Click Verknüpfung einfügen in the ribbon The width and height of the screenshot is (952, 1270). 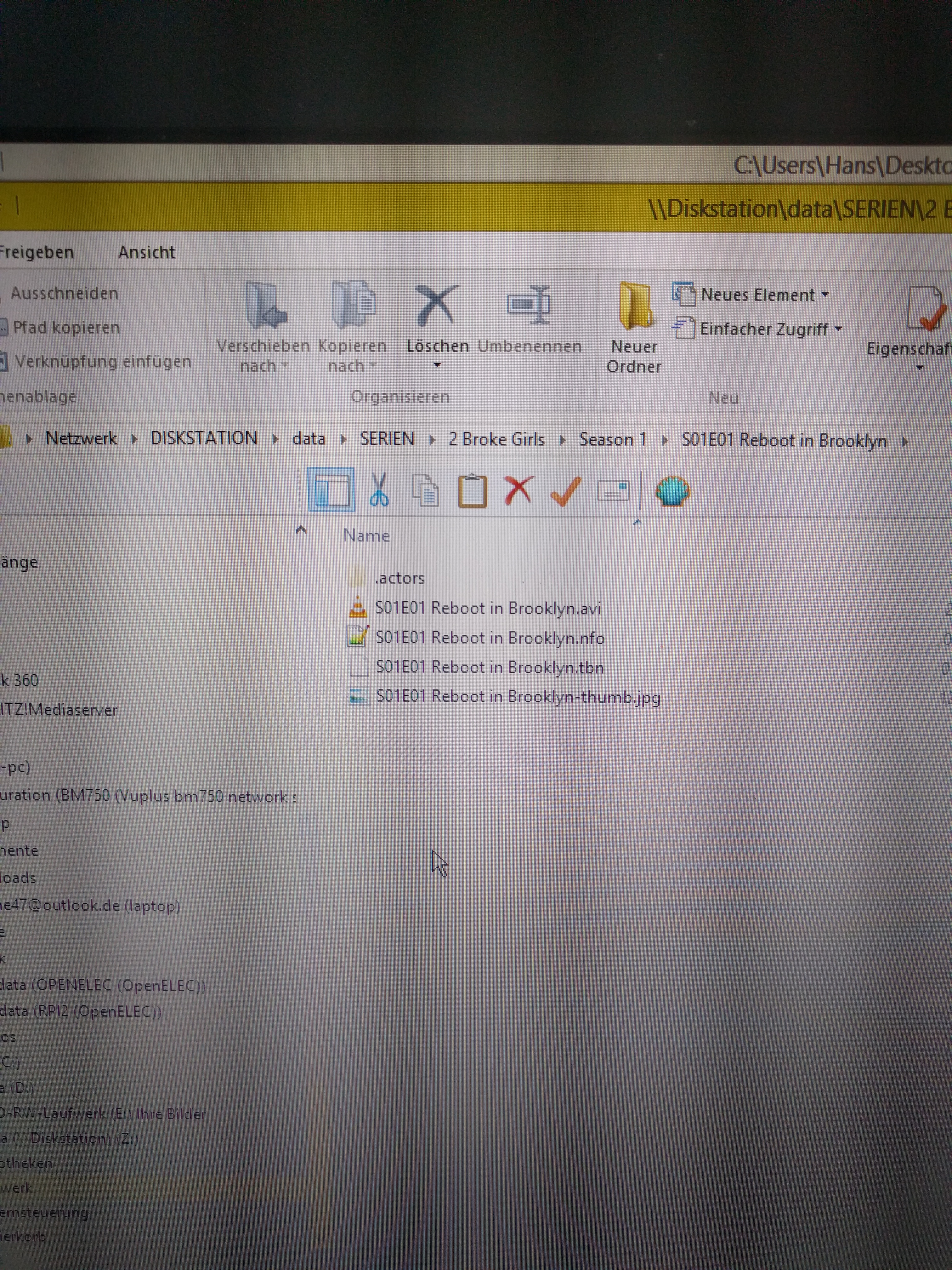(x=103, y=361)
